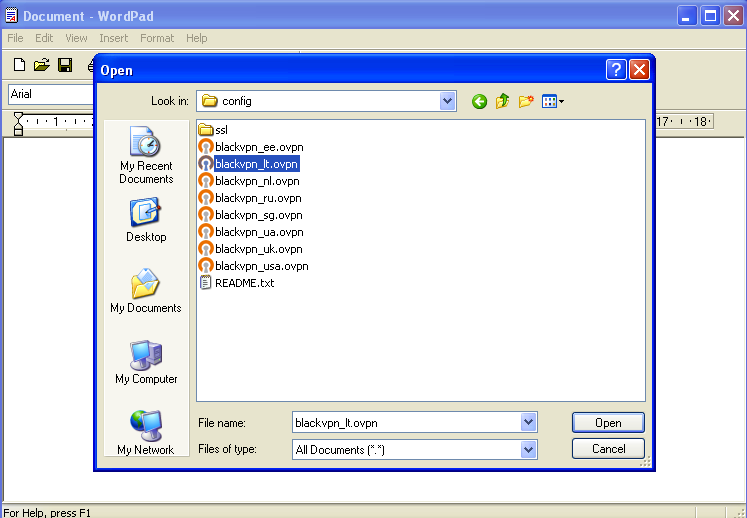The image size is (747, 518).
Task: Jump to Desktop in places bar
Action: (146, 220)
